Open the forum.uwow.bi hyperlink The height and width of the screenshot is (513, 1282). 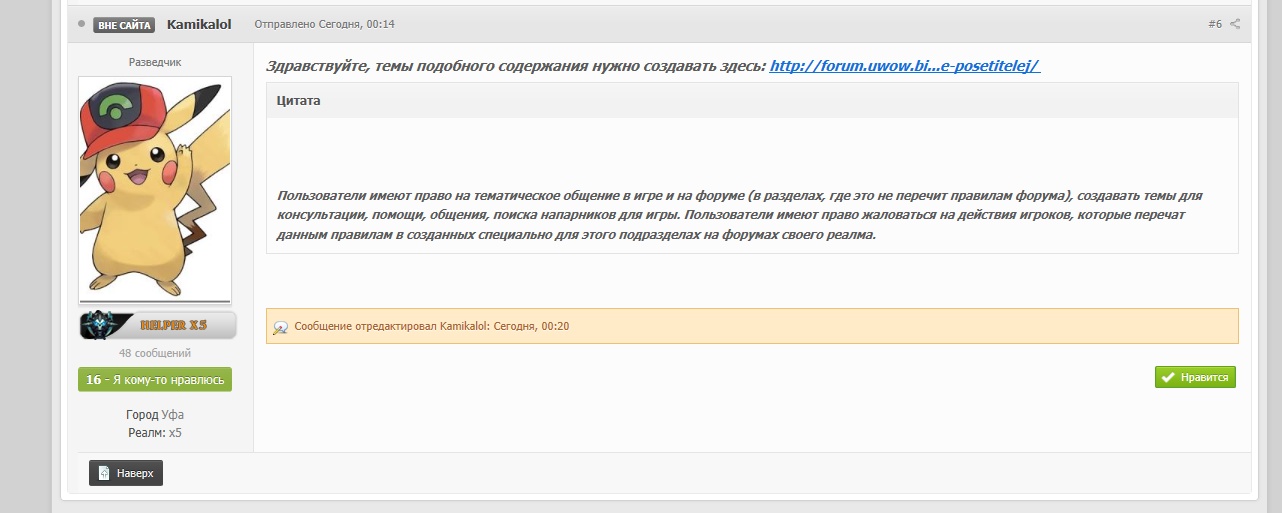click(x=904, y=66)
